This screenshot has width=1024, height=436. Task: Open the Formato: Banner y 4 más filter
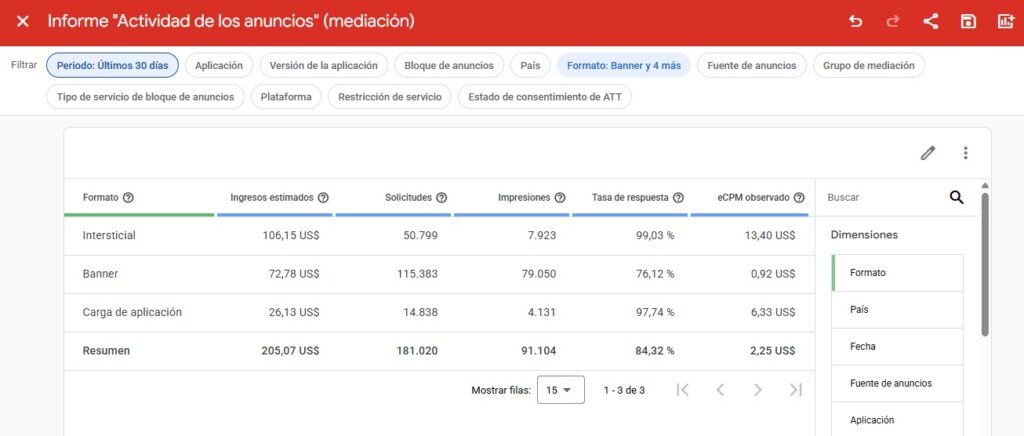click(624, 65)
